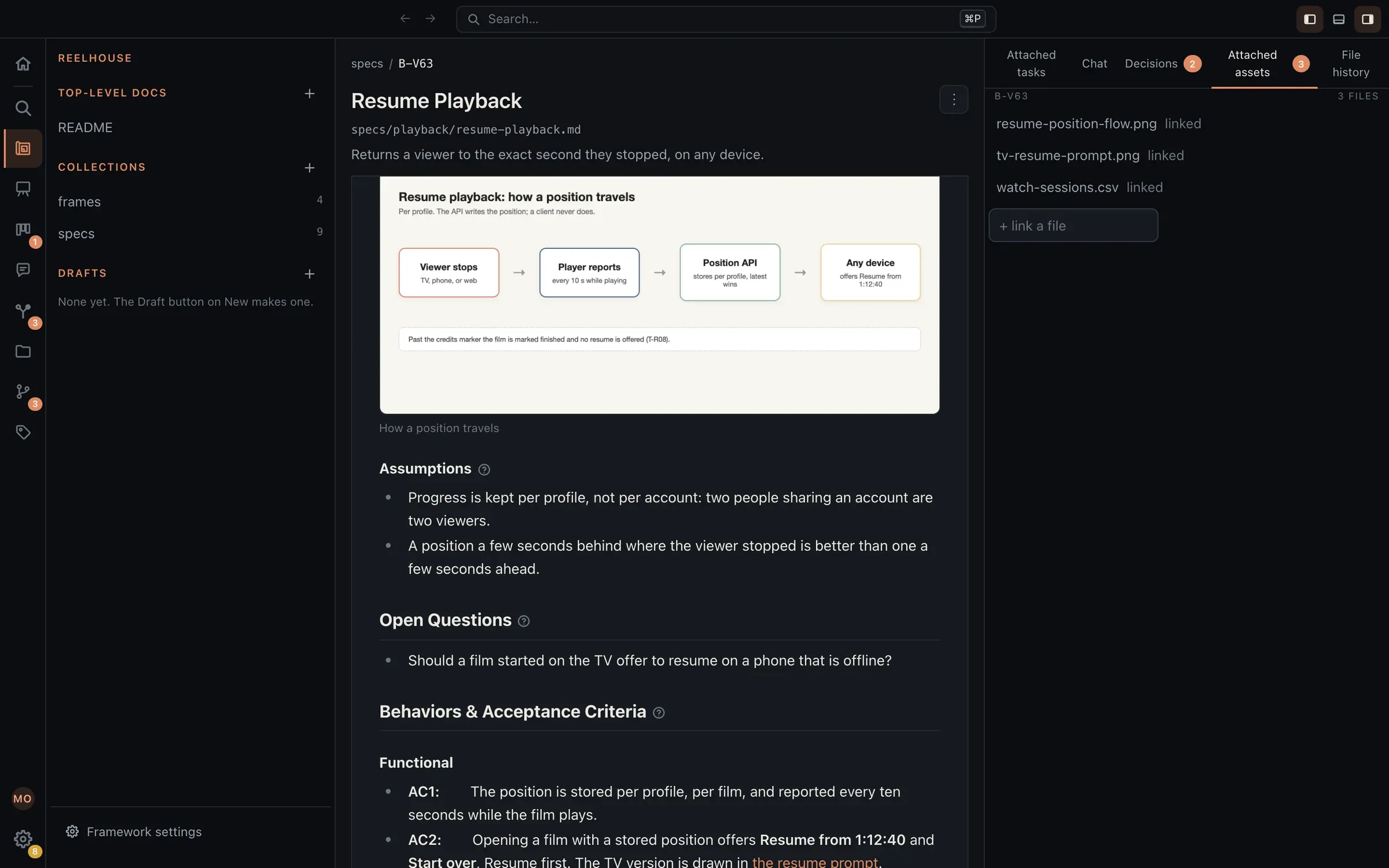
Task: Switch to the File history tab
Action: tap(1351, 64)
